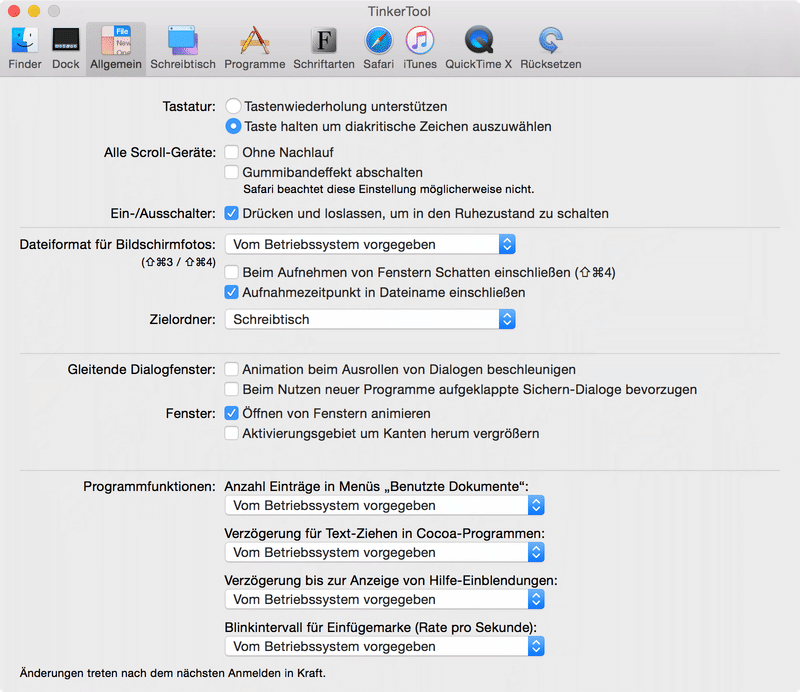
Task: Enable shadow inclusion for window screenshots
Action: pos(232,271)
